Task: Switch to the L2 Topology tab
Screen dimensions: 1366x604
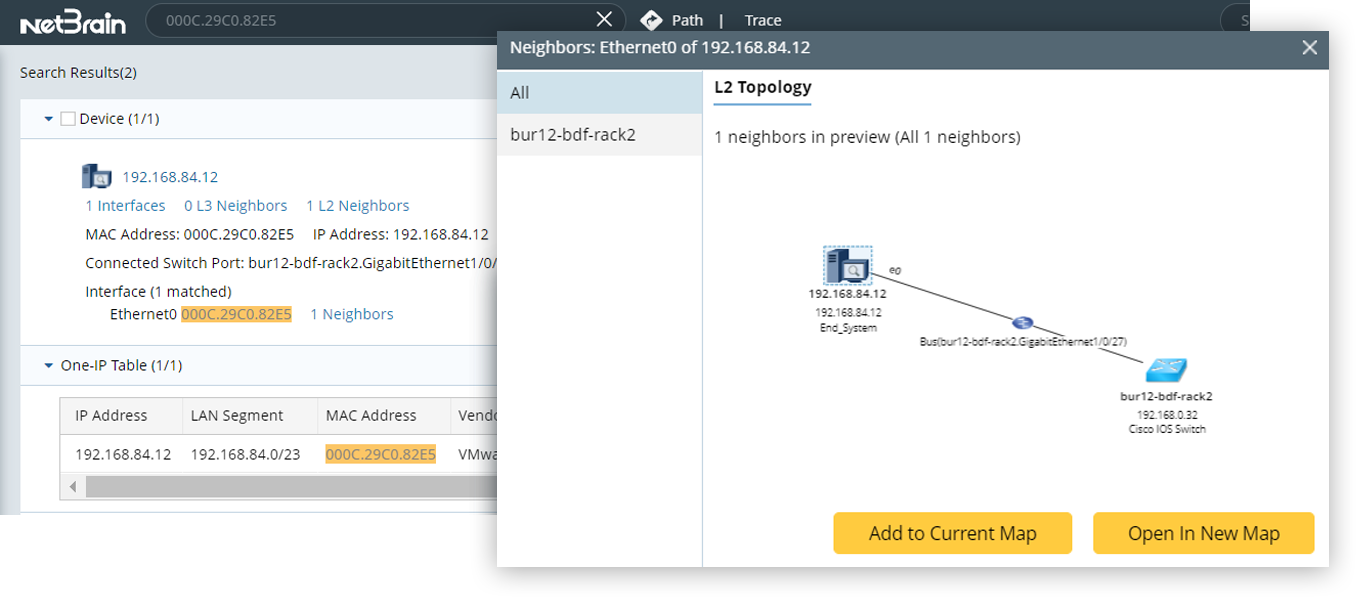Action: [762, 88]
